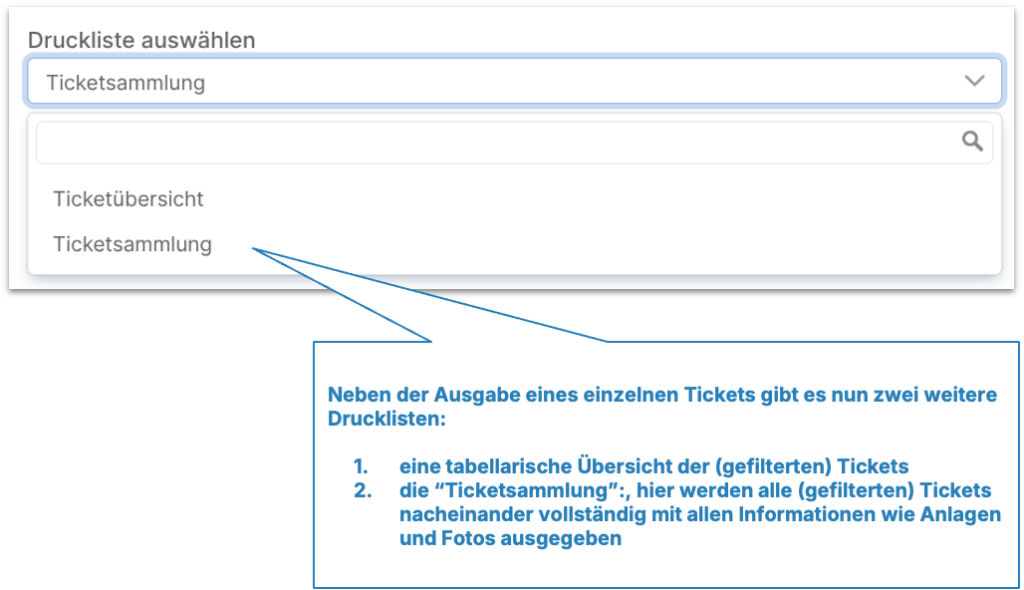The height and width of the screenshot is (590, 1024).
Task: Click empty space below Ticketsammlung option
Action: 130,267
